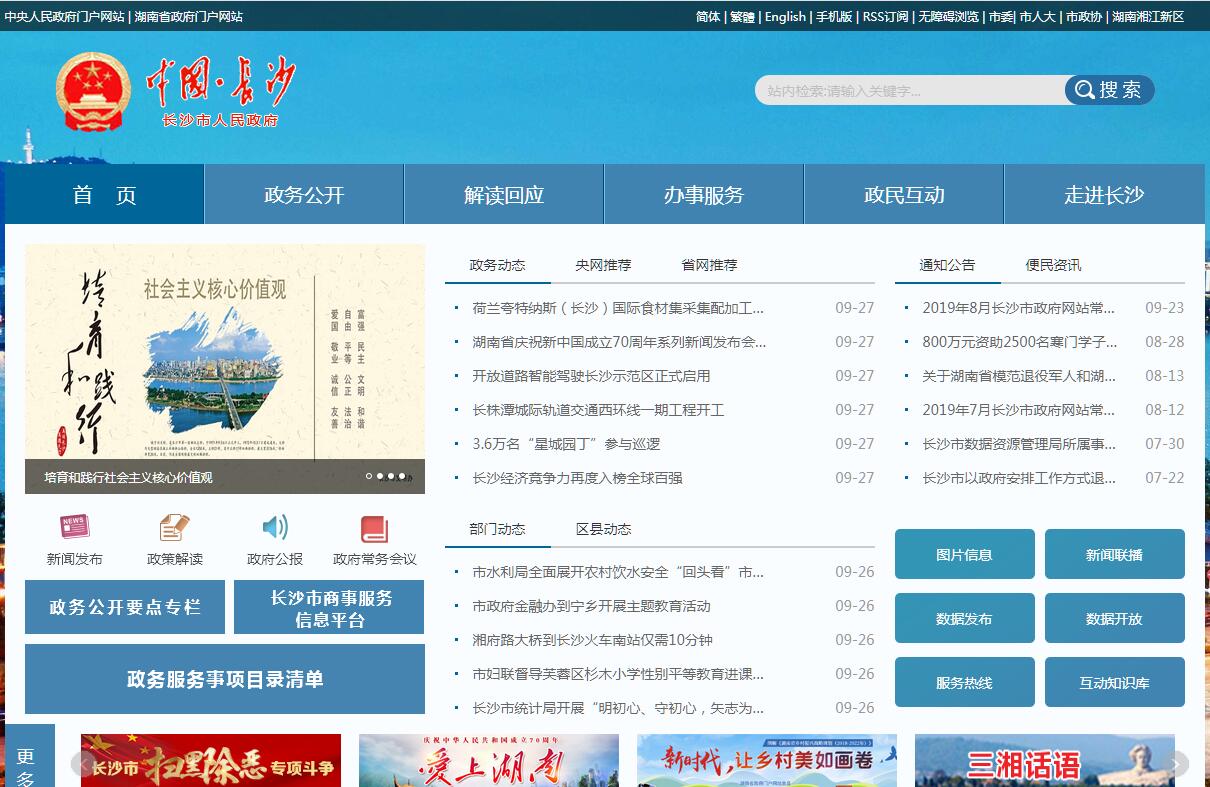Click the 数据开放 button
This screenshot has height=787, width=1210.
click(x=1114, y=619)
